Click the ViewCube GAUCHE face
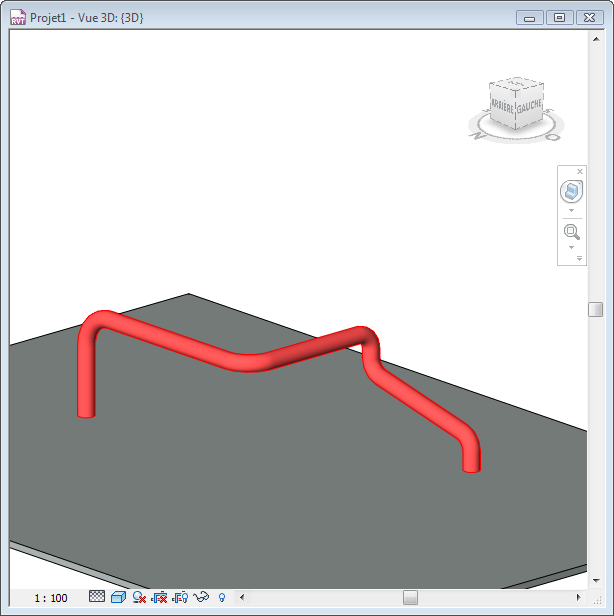The image size is (614, 616). 529,106
